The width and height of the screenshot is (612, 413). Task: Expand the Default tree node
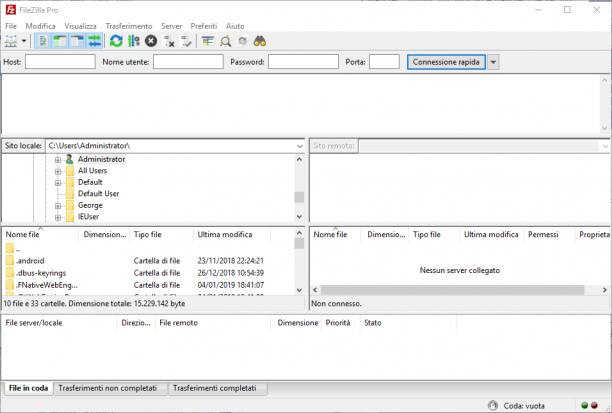tap(58, 183)
